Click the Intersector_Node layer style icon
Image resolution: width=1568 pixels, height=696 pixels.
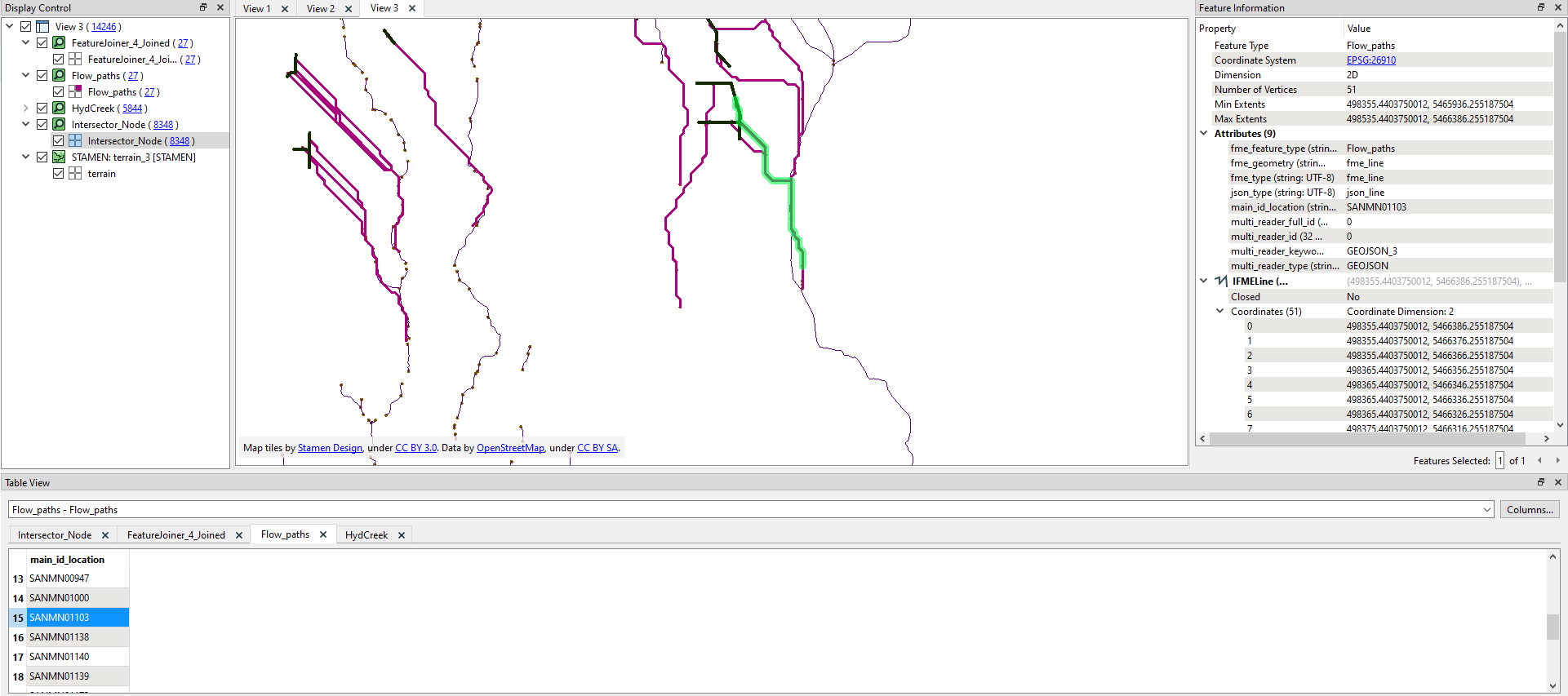pyautogui.click(x=75, y=141)
